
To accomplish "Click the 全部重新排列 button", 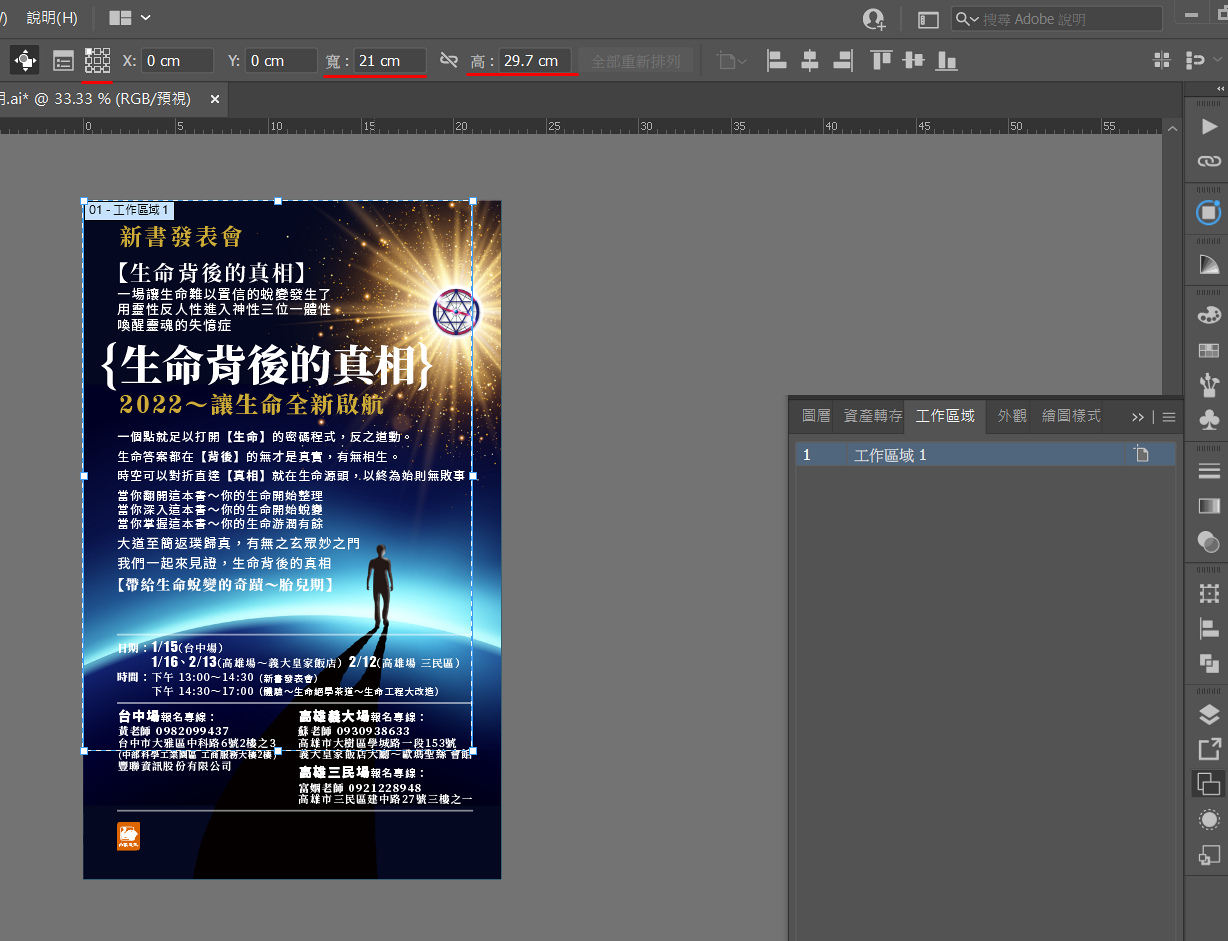I will point(636,60).
